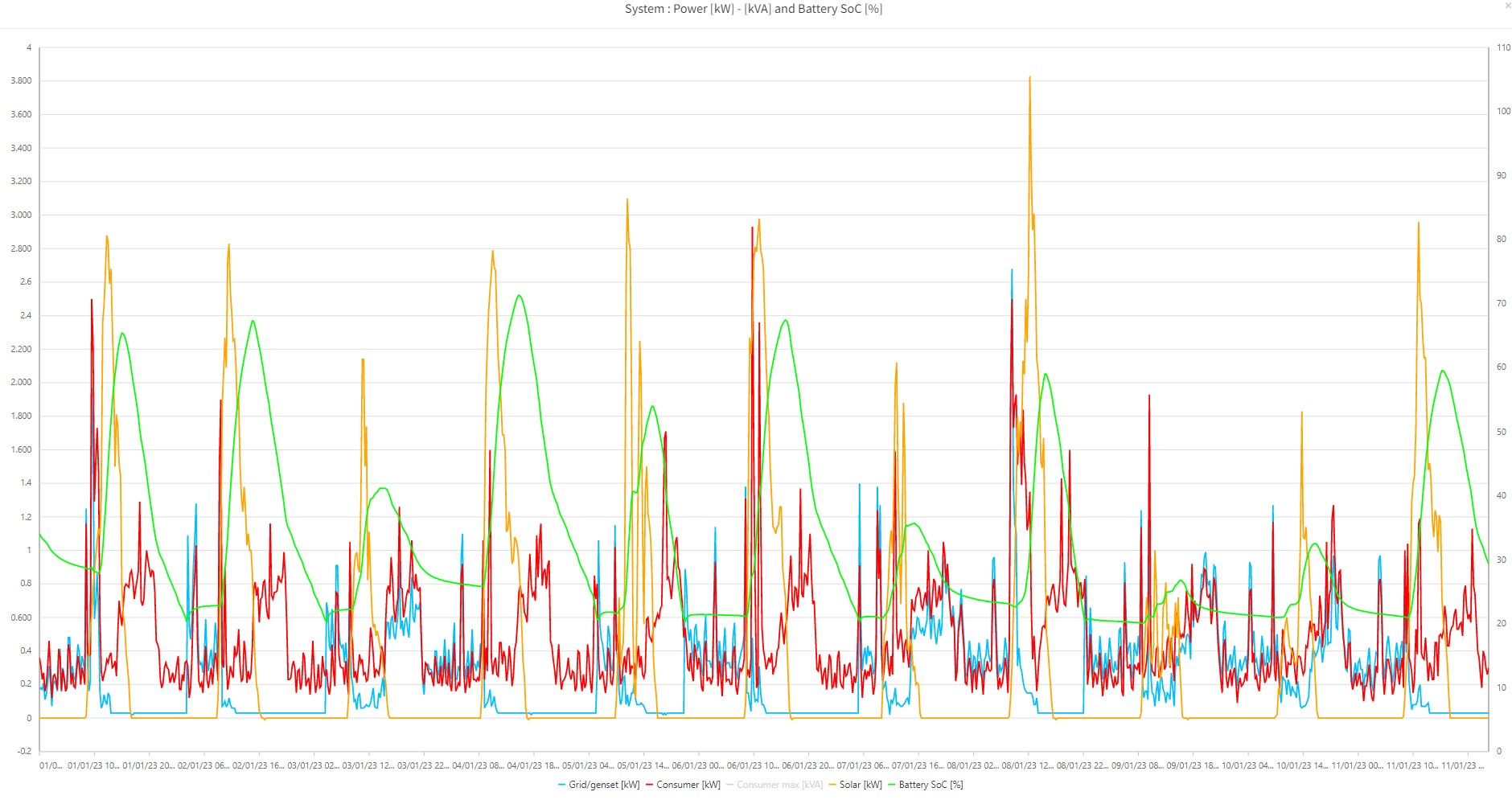Toggle the Battery SoC [%] legend entry
This screenshot has height=800, width=1512.
[x=926, y=785]
